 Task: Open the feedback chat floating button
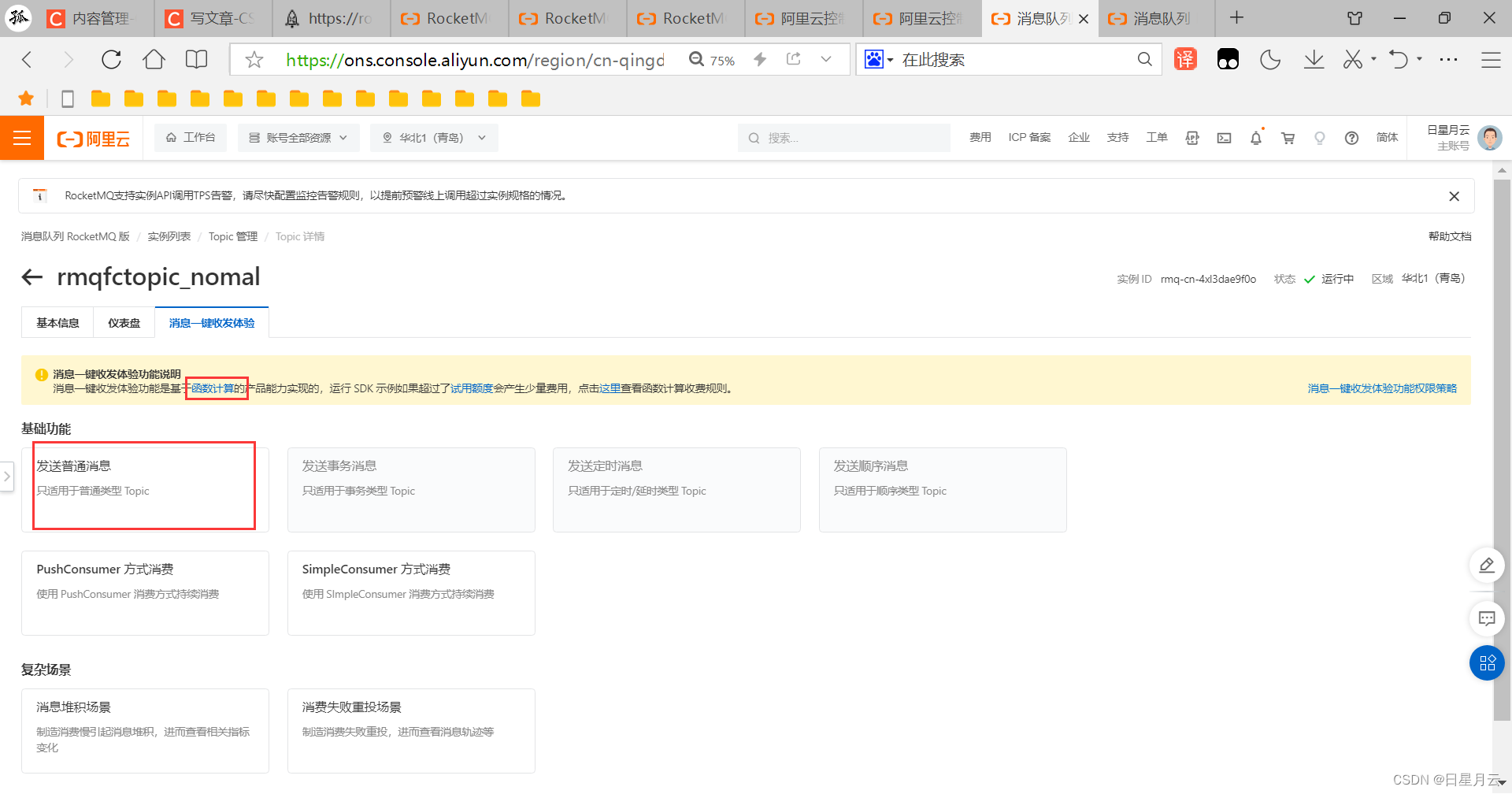click(x=1487, y=618)
